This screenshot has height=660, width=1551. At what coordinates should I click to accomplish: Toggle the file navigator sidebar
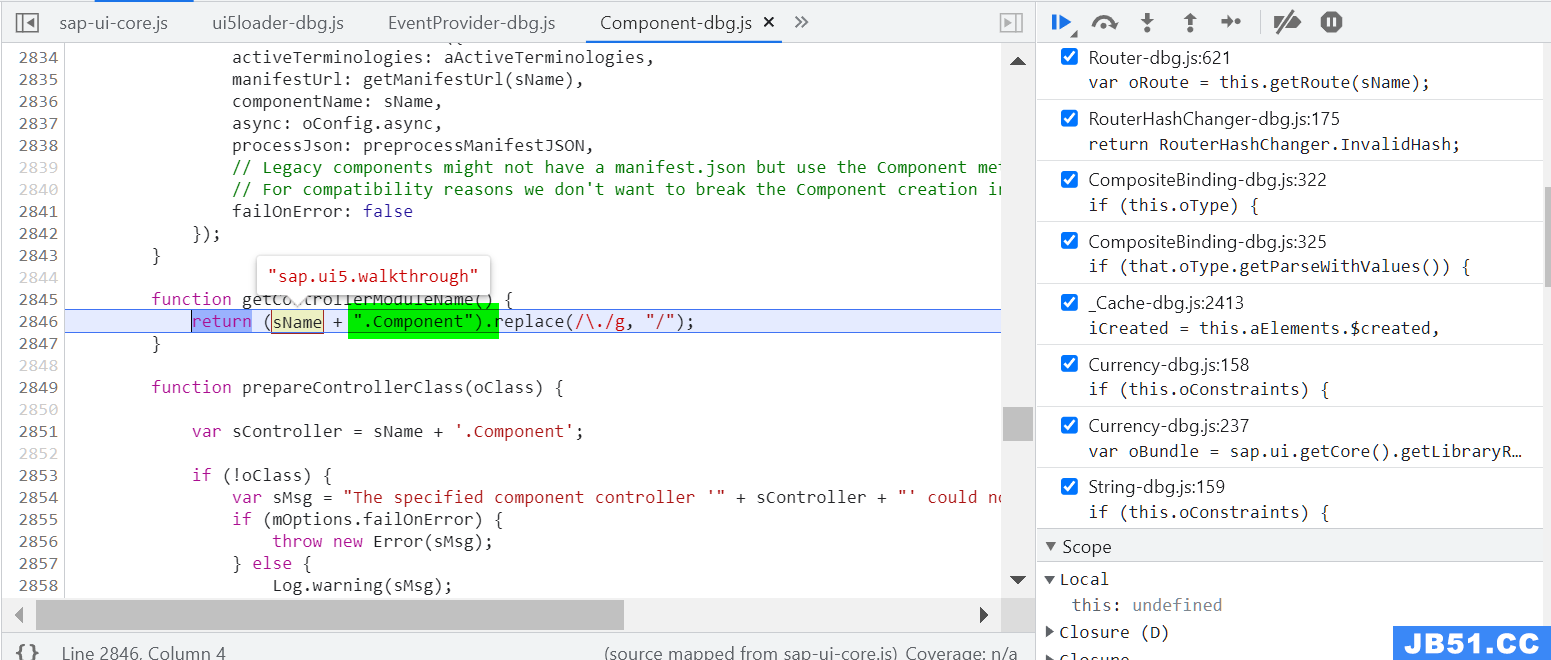(27, 22)
